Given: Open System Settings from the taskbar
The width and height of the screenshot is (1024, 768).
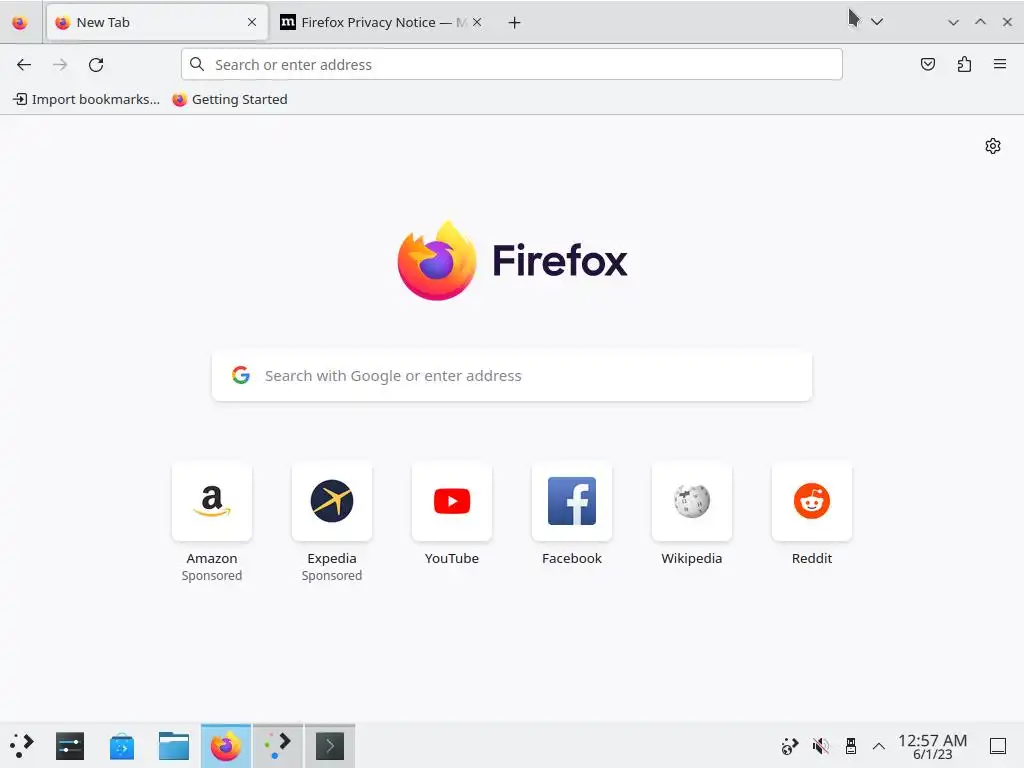Looking at the screenshot, I should 70,746.
